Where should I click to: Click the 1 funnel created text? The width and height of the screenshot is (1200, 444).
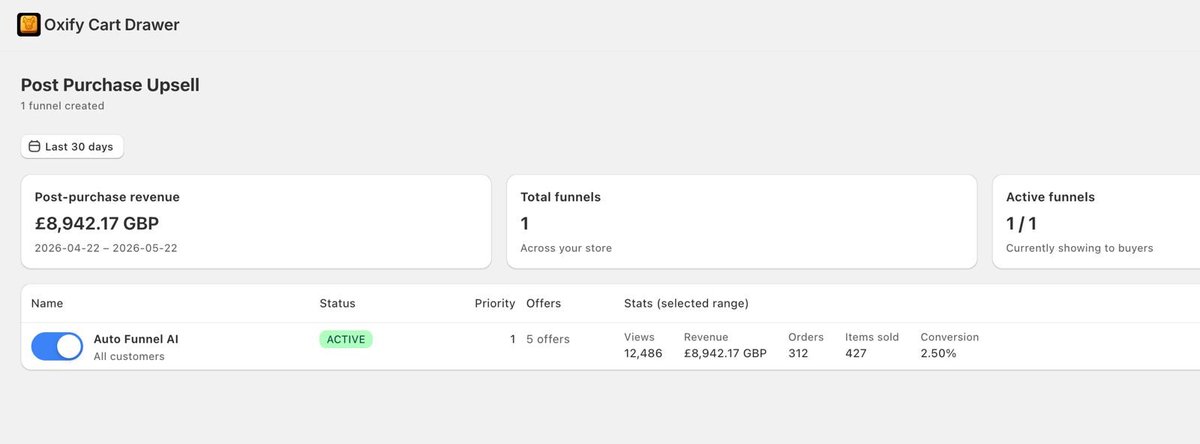click(62, 106)
